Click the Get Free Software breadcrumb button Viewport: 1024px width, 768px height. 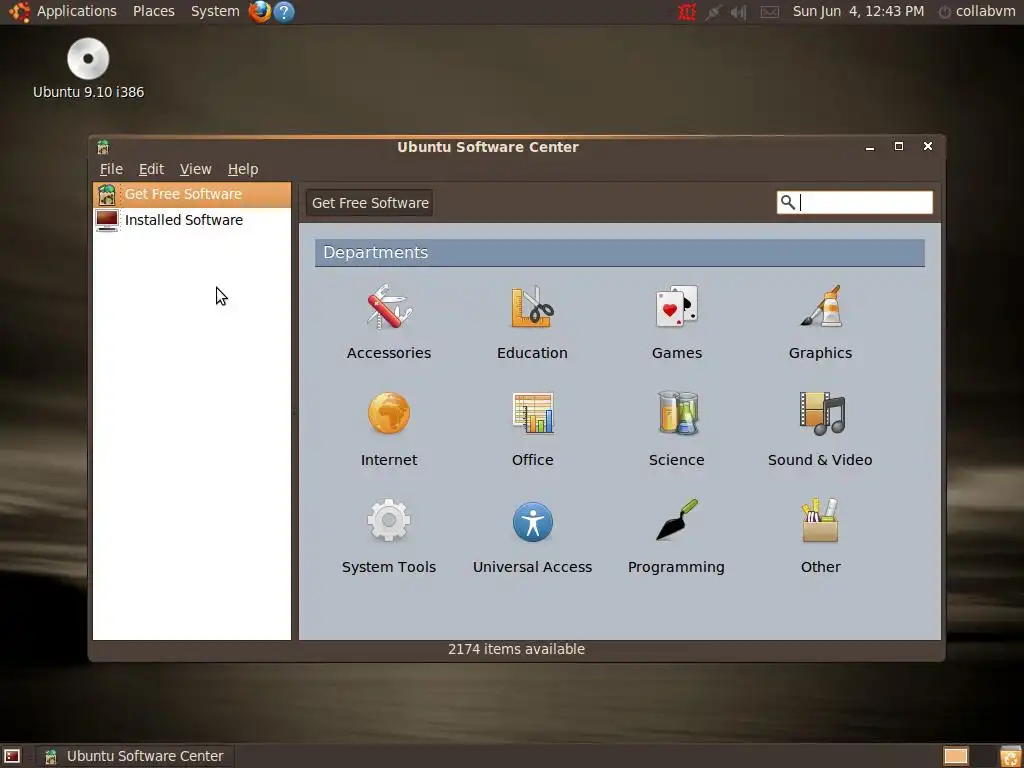(x=370, y=203)
